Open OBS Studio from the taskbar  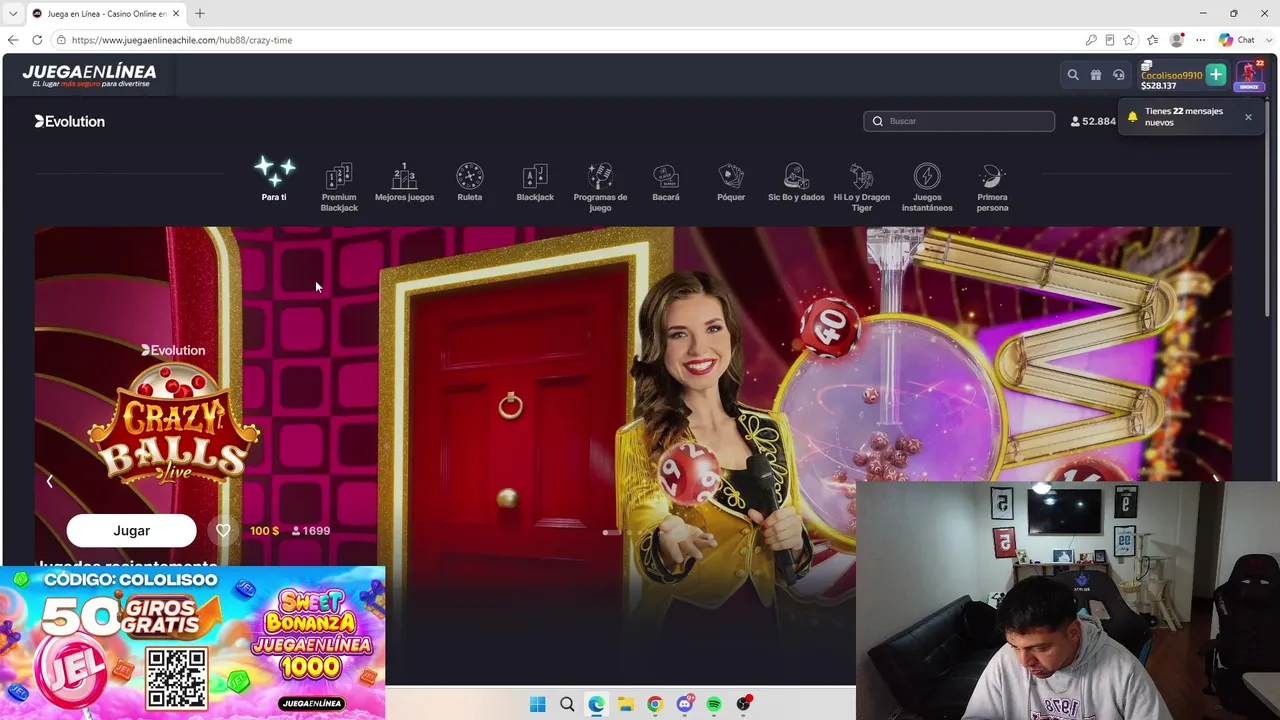pos(743,704)
